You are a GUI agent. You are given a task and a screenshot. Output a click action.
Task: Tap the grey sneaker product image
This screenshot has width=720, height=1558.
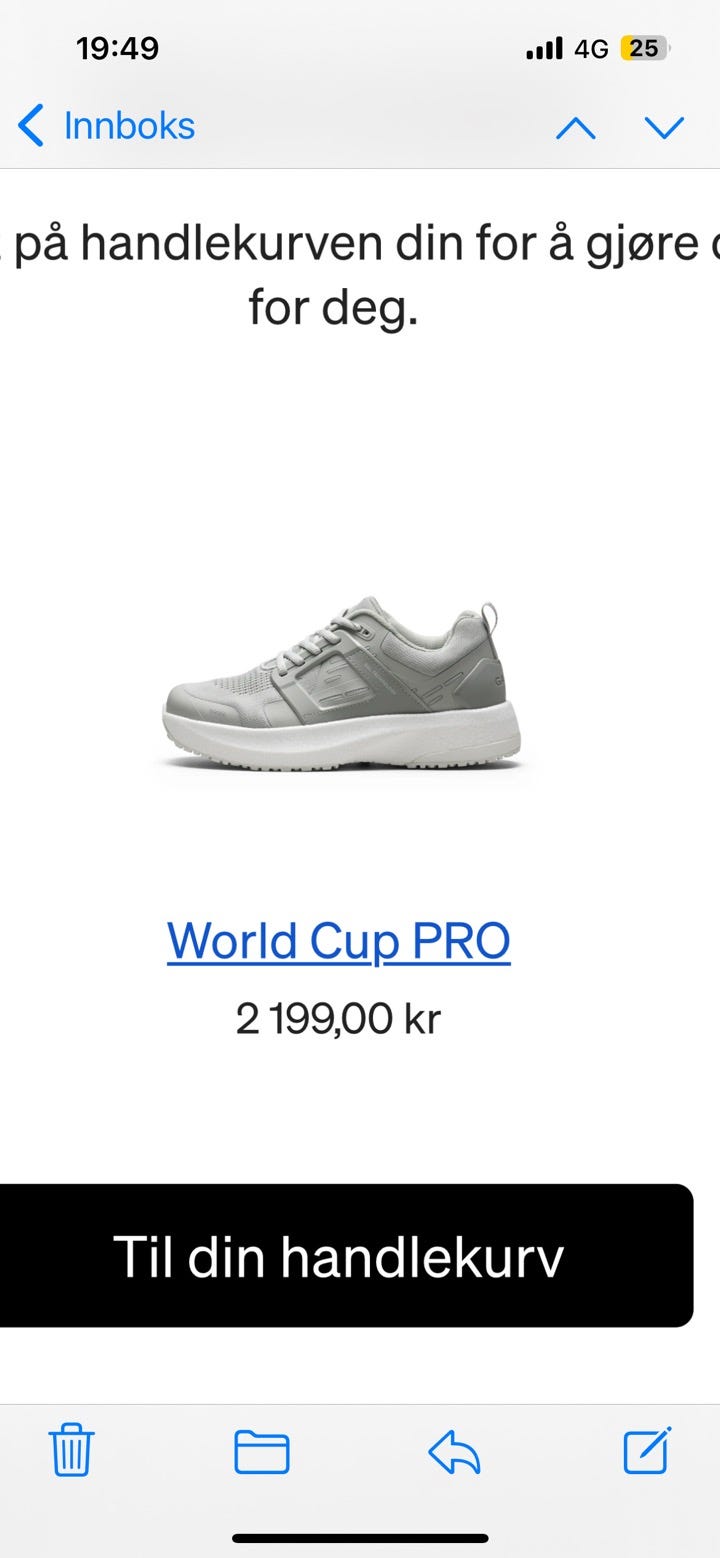click(340, 683)
